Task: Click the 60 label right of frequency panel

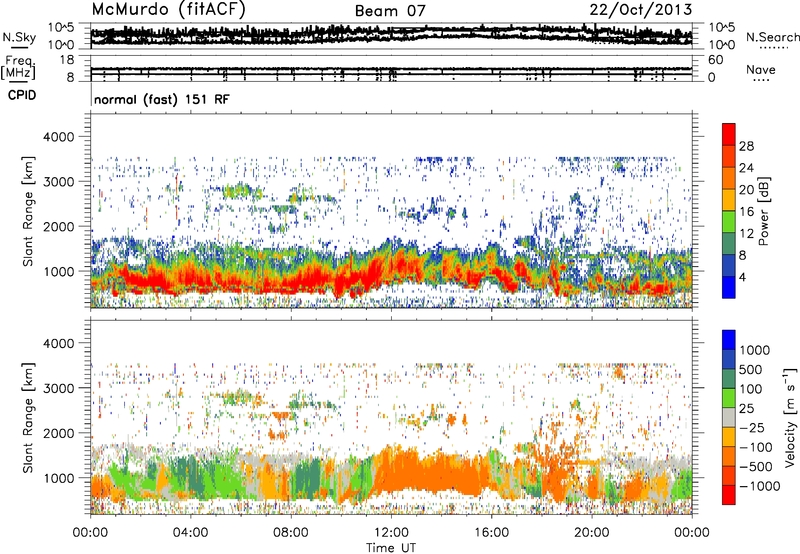Action: 715,60
